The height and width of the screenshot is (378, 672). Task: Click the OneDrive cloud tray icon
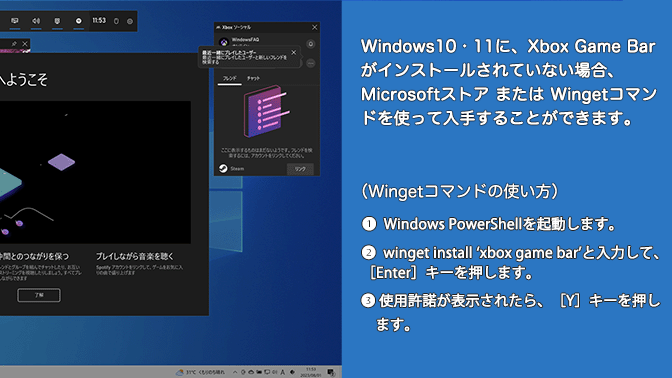(251, 372)
